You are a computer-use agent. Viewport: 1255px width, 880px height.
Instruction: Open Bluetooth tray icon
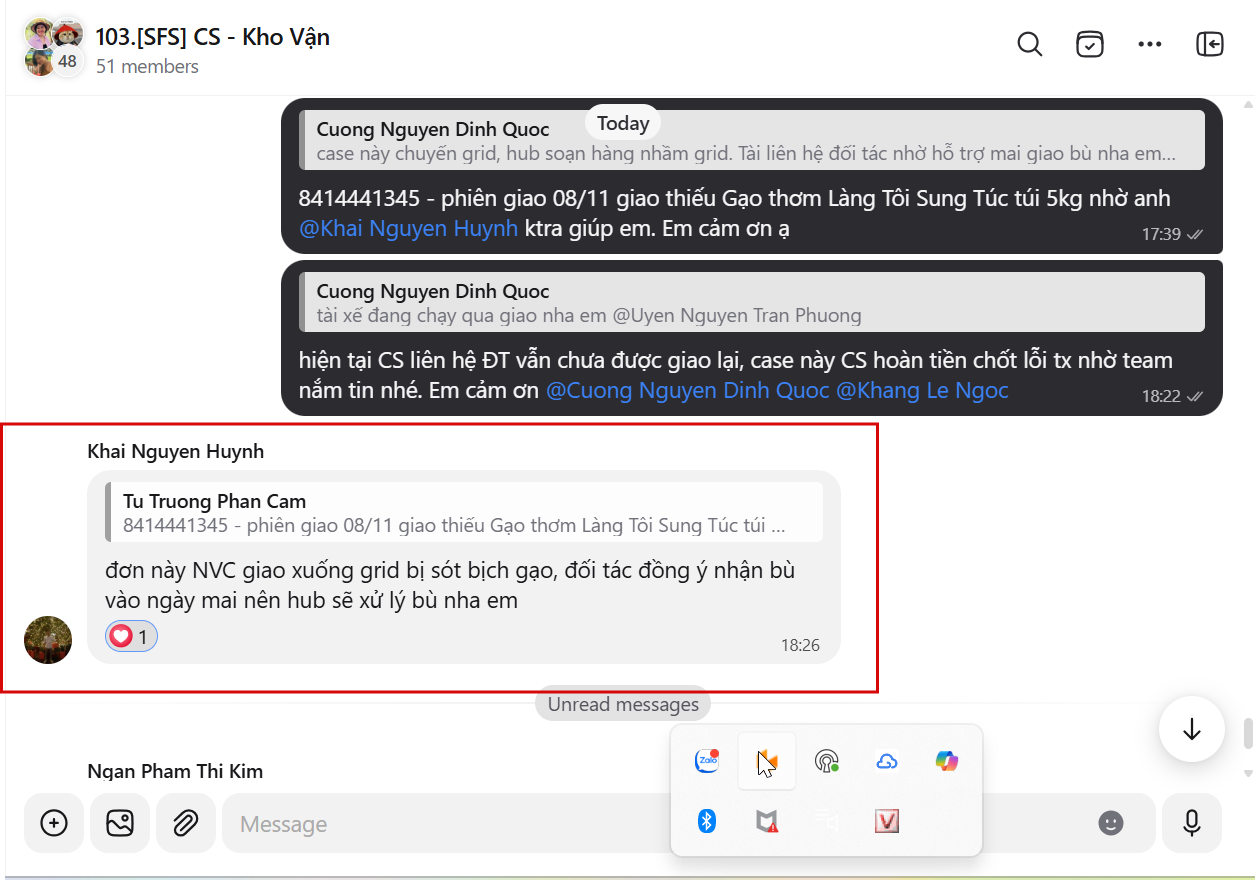[x=707, y=821]
